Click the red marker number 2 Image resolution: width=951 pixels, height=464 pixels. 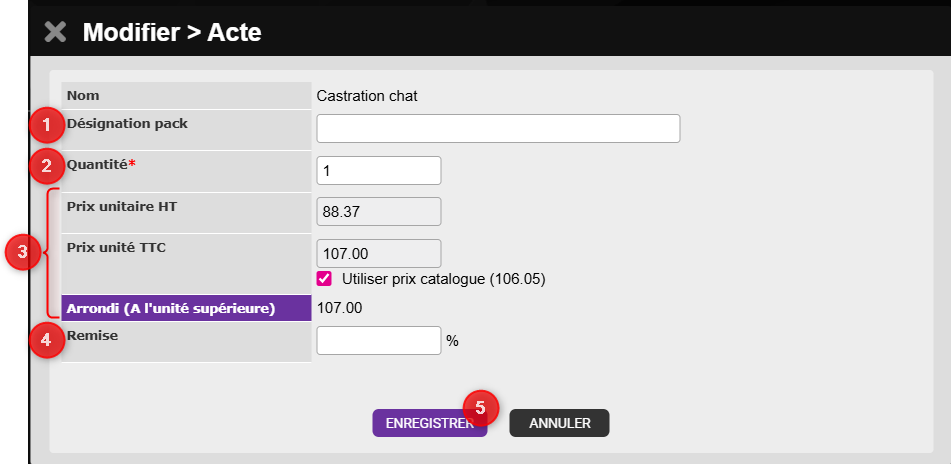[x=44, y=165]
